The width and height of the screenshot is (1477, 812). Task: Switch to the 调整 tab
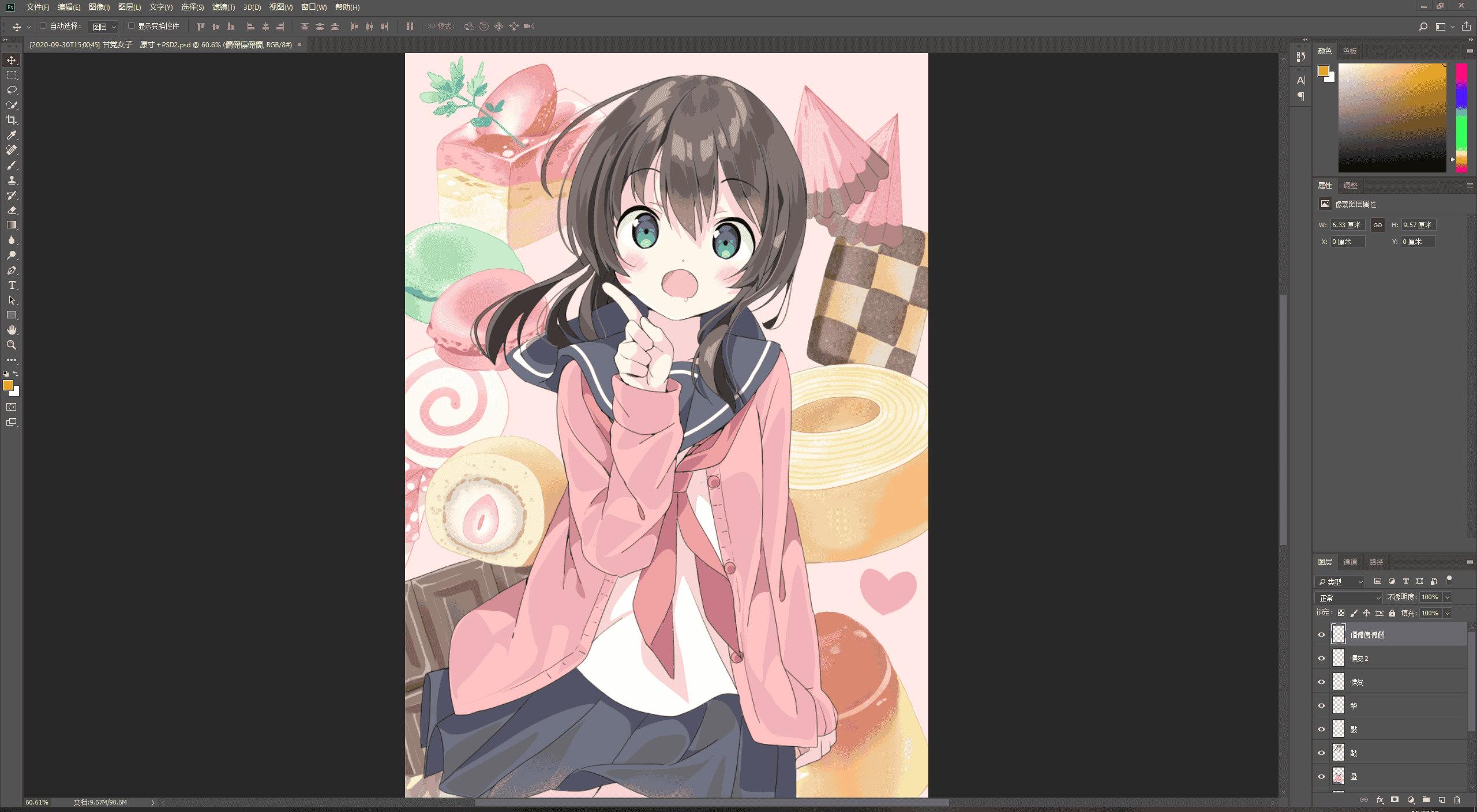click(1350, 186)
